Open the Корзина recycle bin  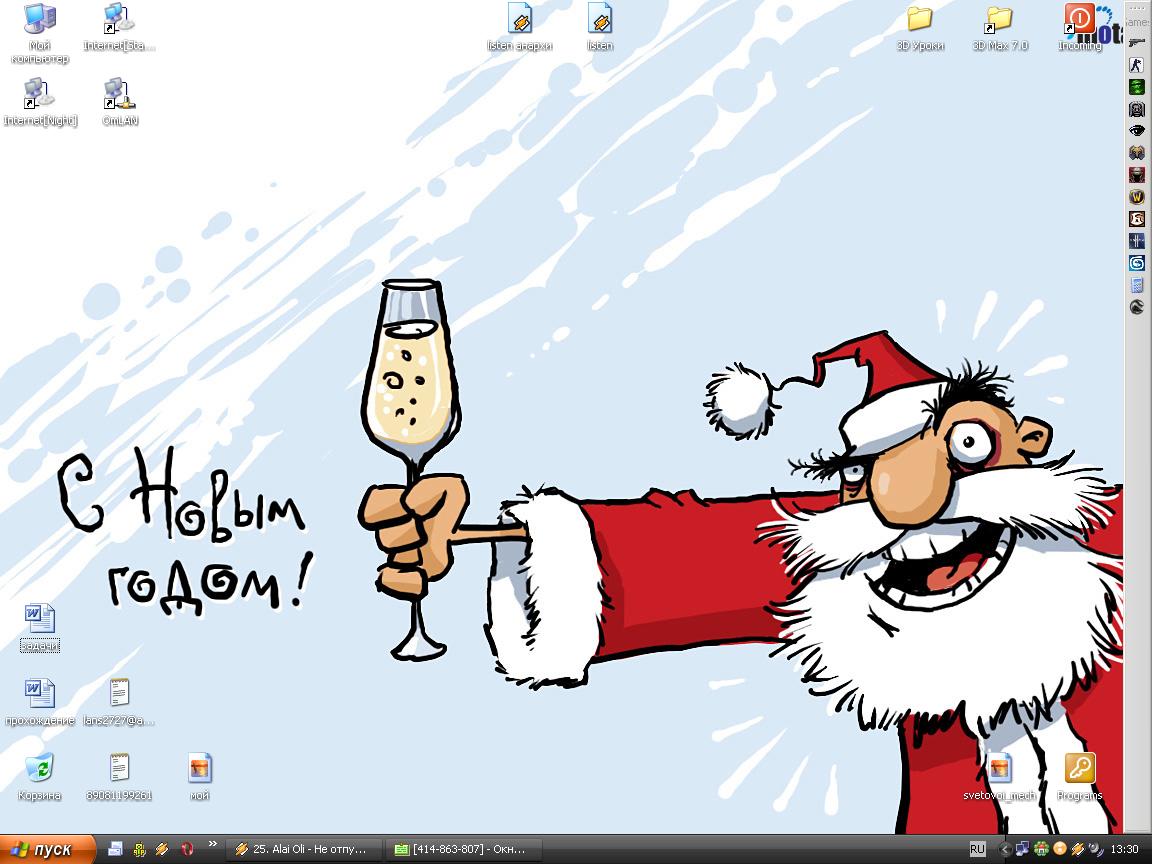coord(40,777)
